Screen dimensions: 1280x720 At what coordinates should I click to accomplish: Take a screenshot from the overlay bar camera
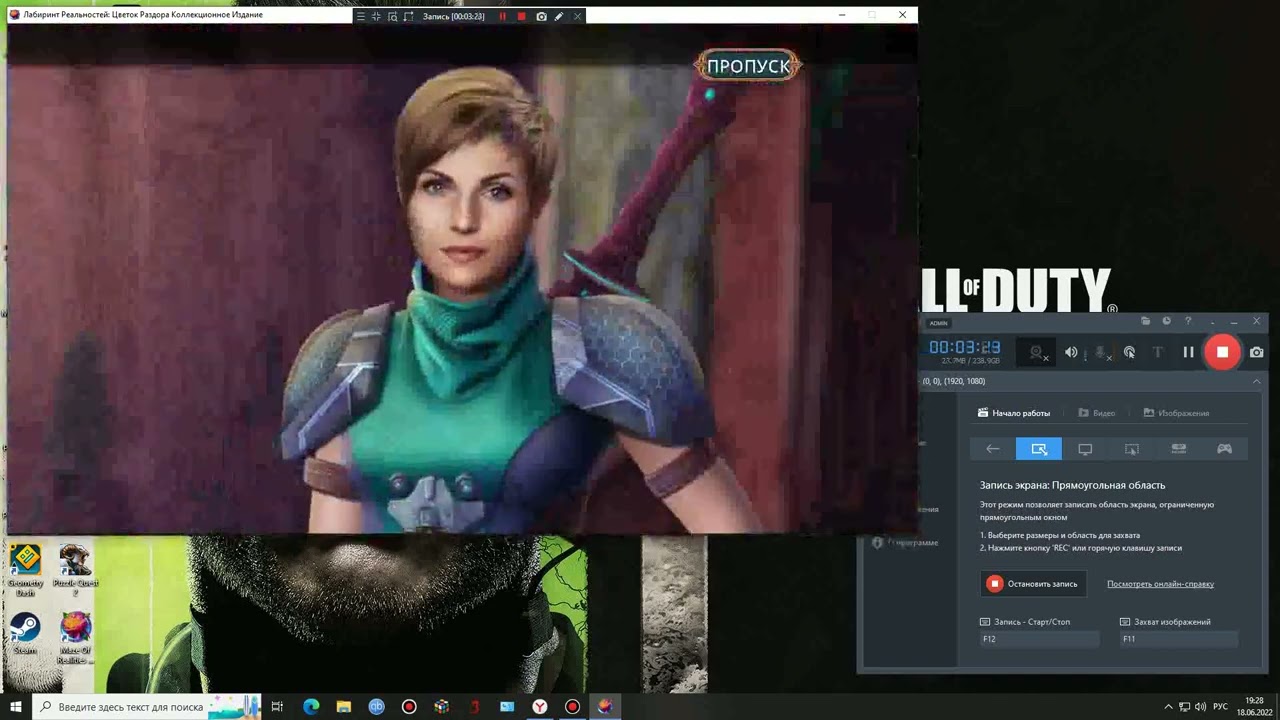(x=541, y=16)
